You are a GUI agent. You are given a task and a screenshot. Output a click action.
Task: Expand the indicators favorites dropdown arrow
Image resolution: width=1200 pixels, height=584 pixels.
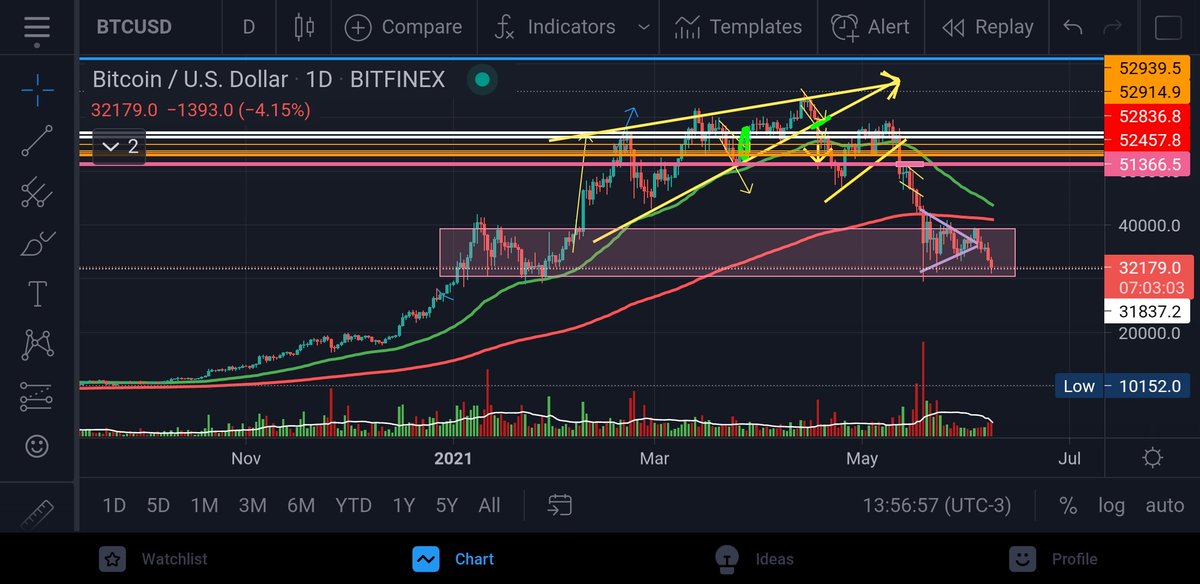click(x=644, y=27)
